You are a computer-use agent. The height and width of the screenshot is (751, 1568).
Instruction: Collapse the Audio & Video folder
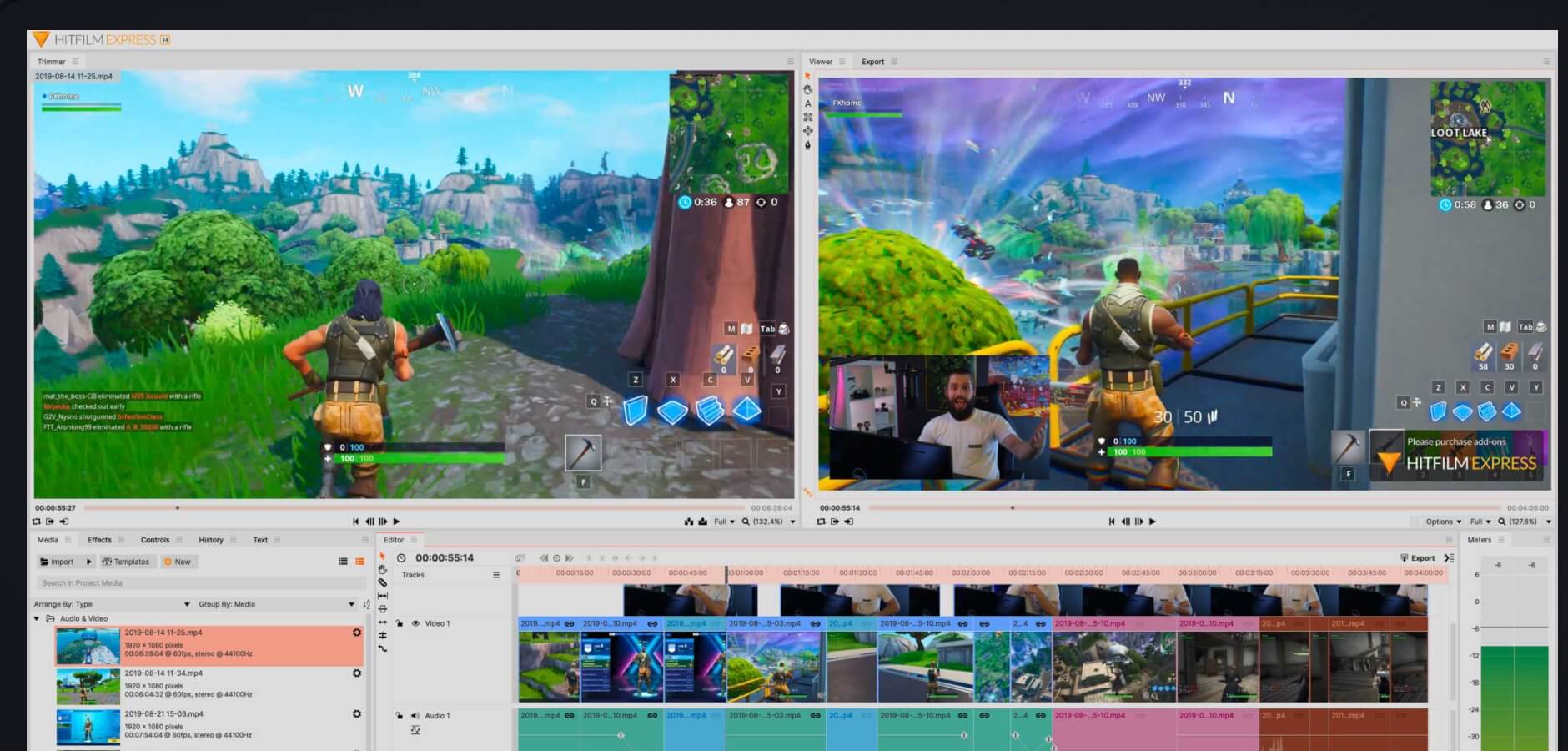click(37, 619)
